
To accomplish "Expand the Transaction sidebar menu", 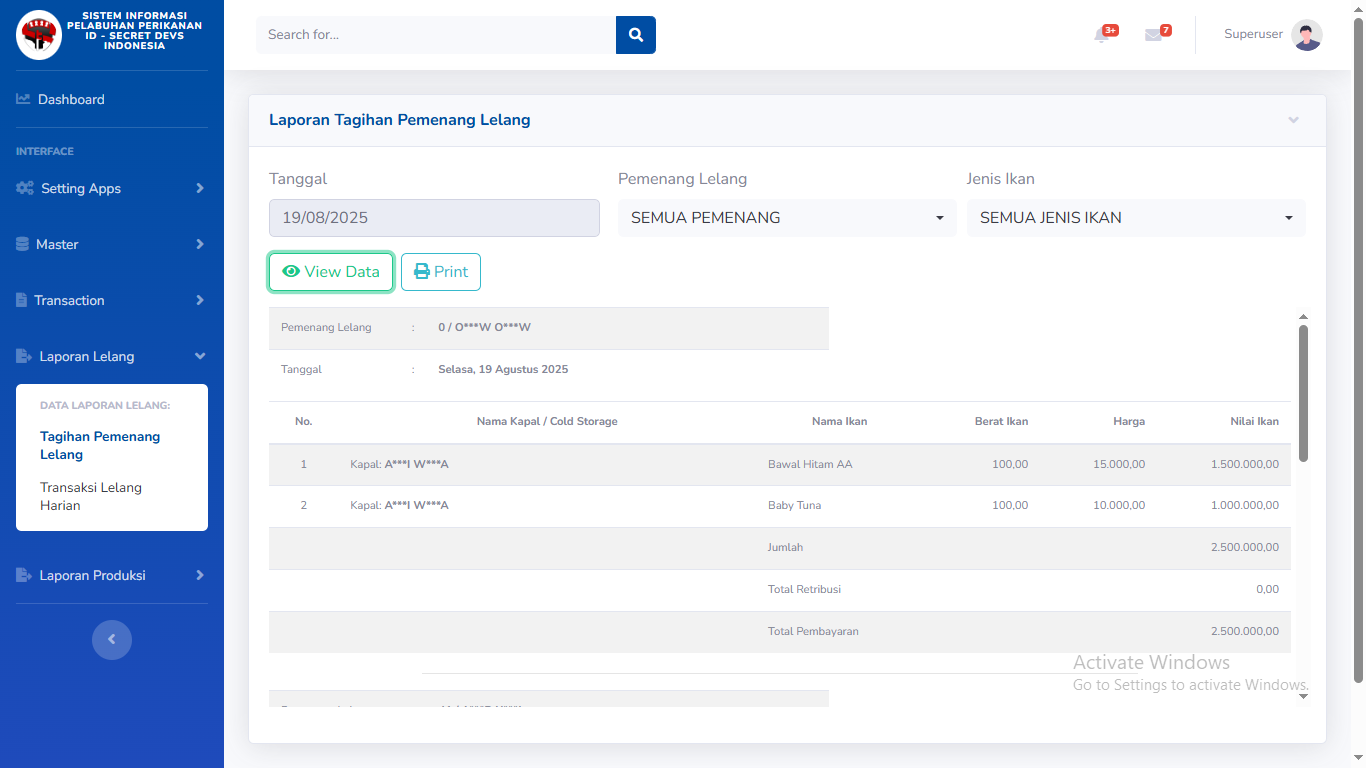I will tap(111, 300).
